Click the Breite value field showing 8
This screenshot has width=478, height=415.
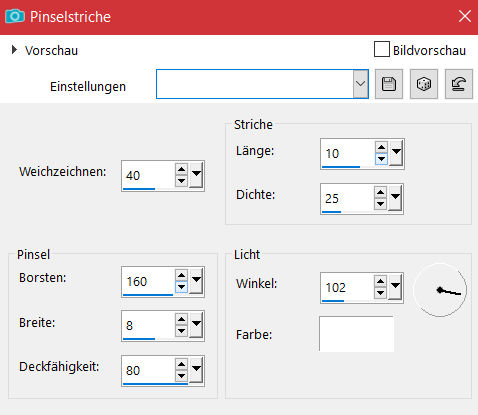tap(148, 326)
